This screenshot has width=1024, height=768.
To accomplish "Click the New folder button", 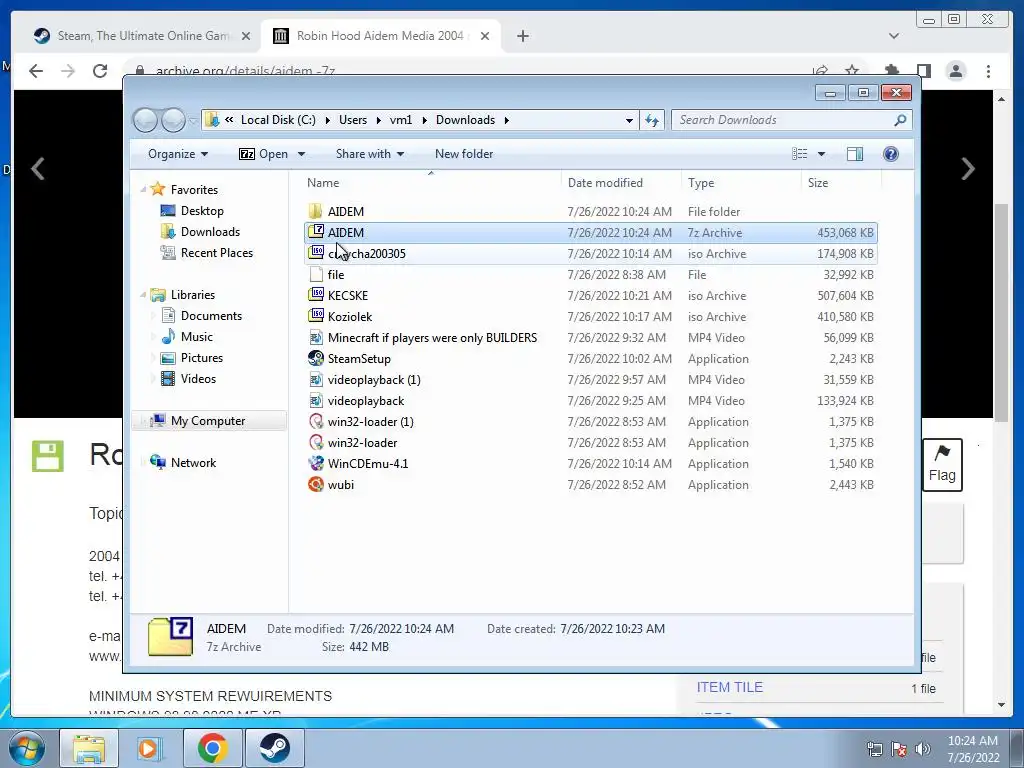I will pos(464,153).
